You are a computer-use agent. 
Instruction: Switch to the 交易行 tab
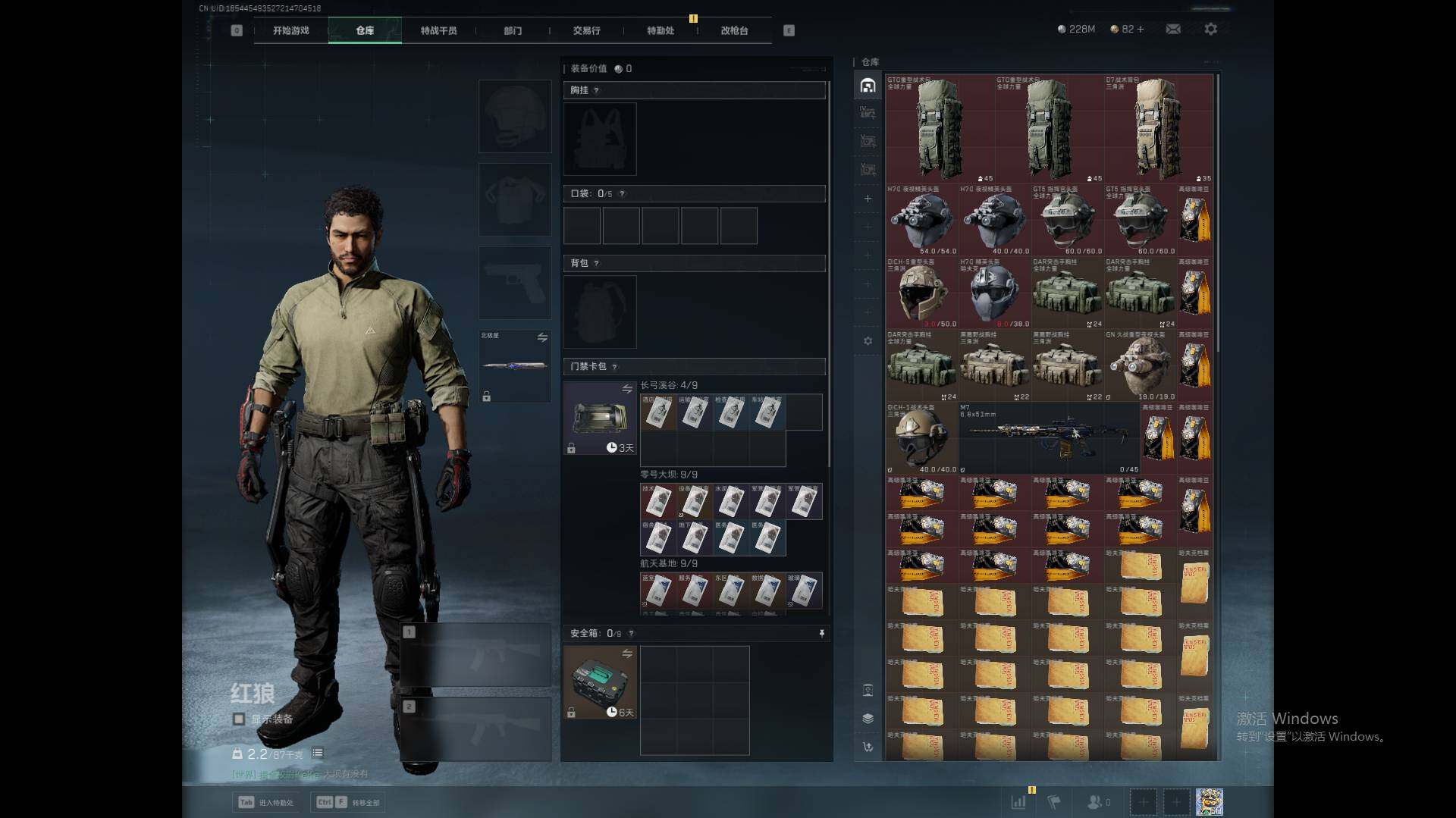[x=586, y=30]
